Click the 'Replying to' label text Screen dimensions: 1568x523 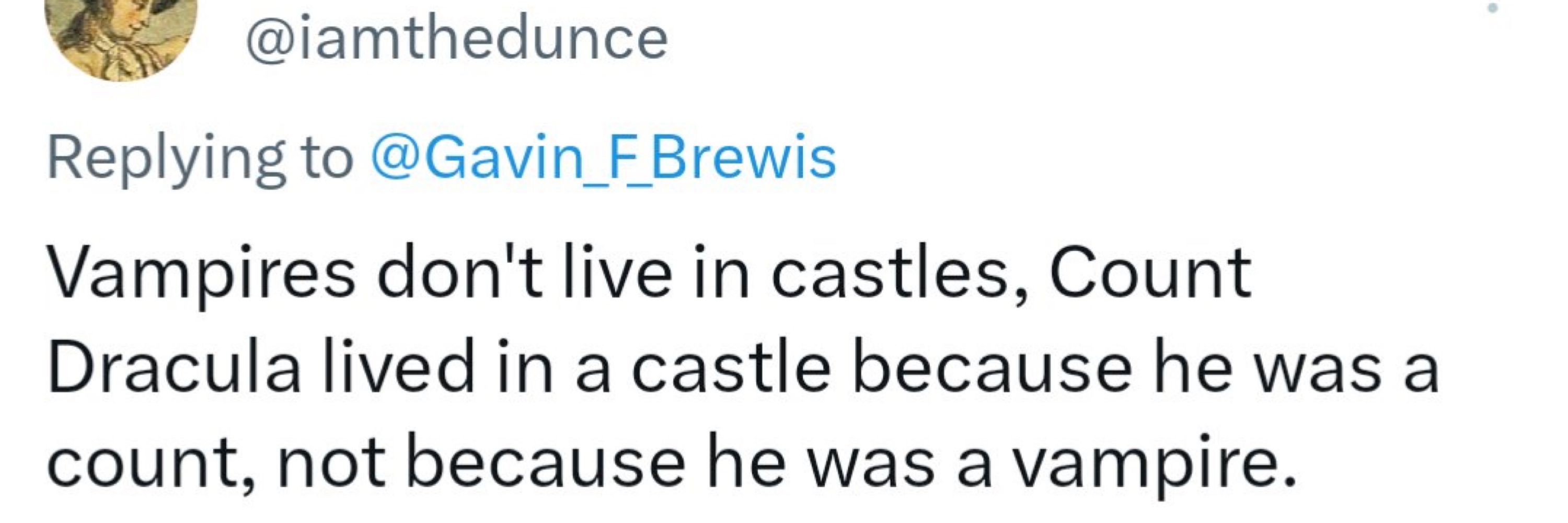tap(200, 160)
